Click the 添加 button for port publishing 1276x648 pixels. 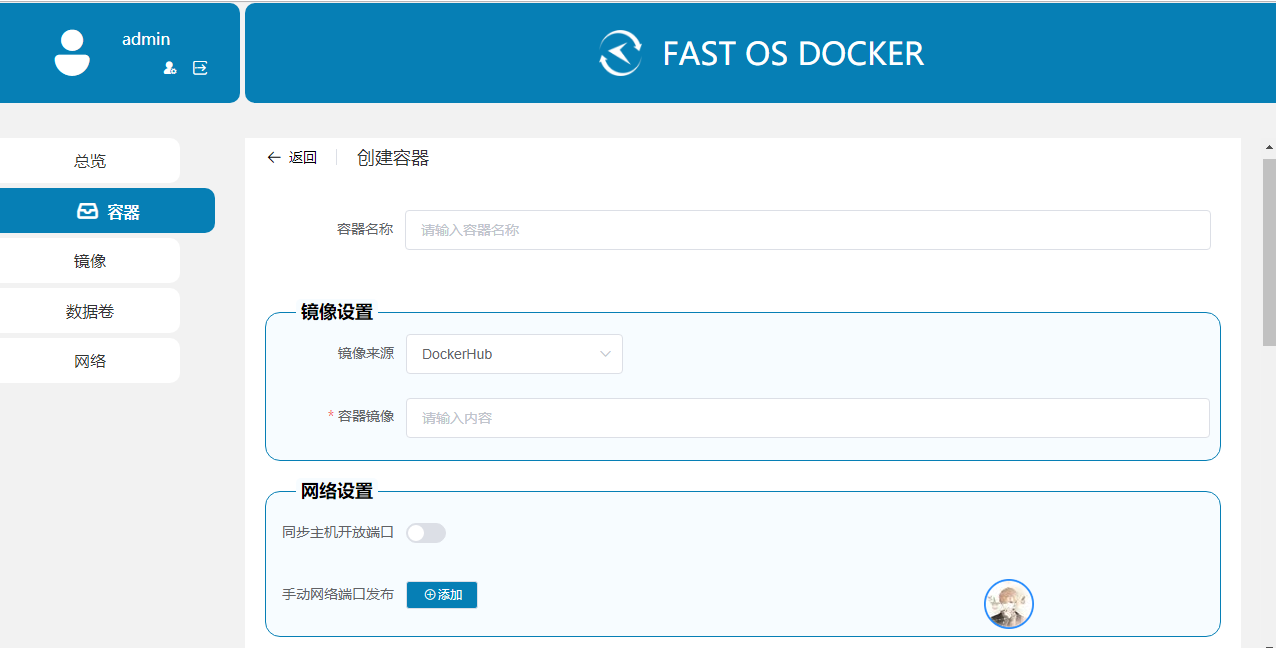coord(441,594)
